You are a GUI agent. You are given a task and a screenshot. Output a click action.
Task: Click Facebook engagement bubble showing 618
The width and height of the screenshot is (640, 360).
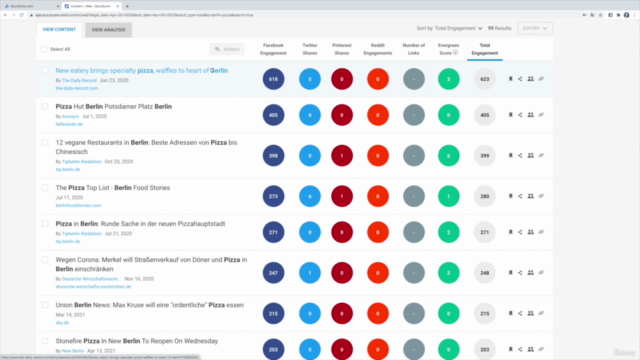(273, 79)
